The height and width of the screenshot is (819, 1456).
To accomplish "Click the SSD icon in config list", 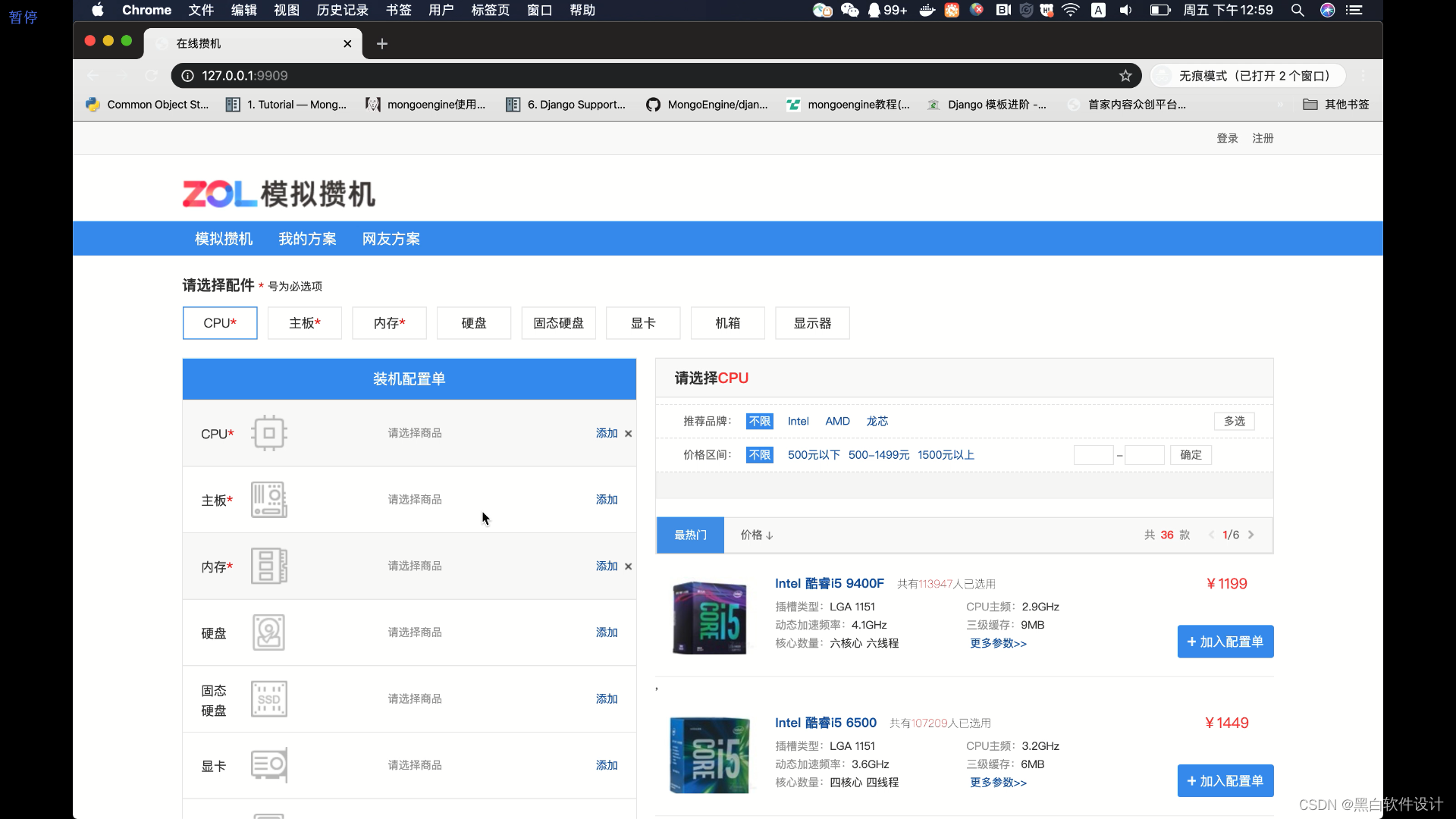I will click(x=269, y=699).
